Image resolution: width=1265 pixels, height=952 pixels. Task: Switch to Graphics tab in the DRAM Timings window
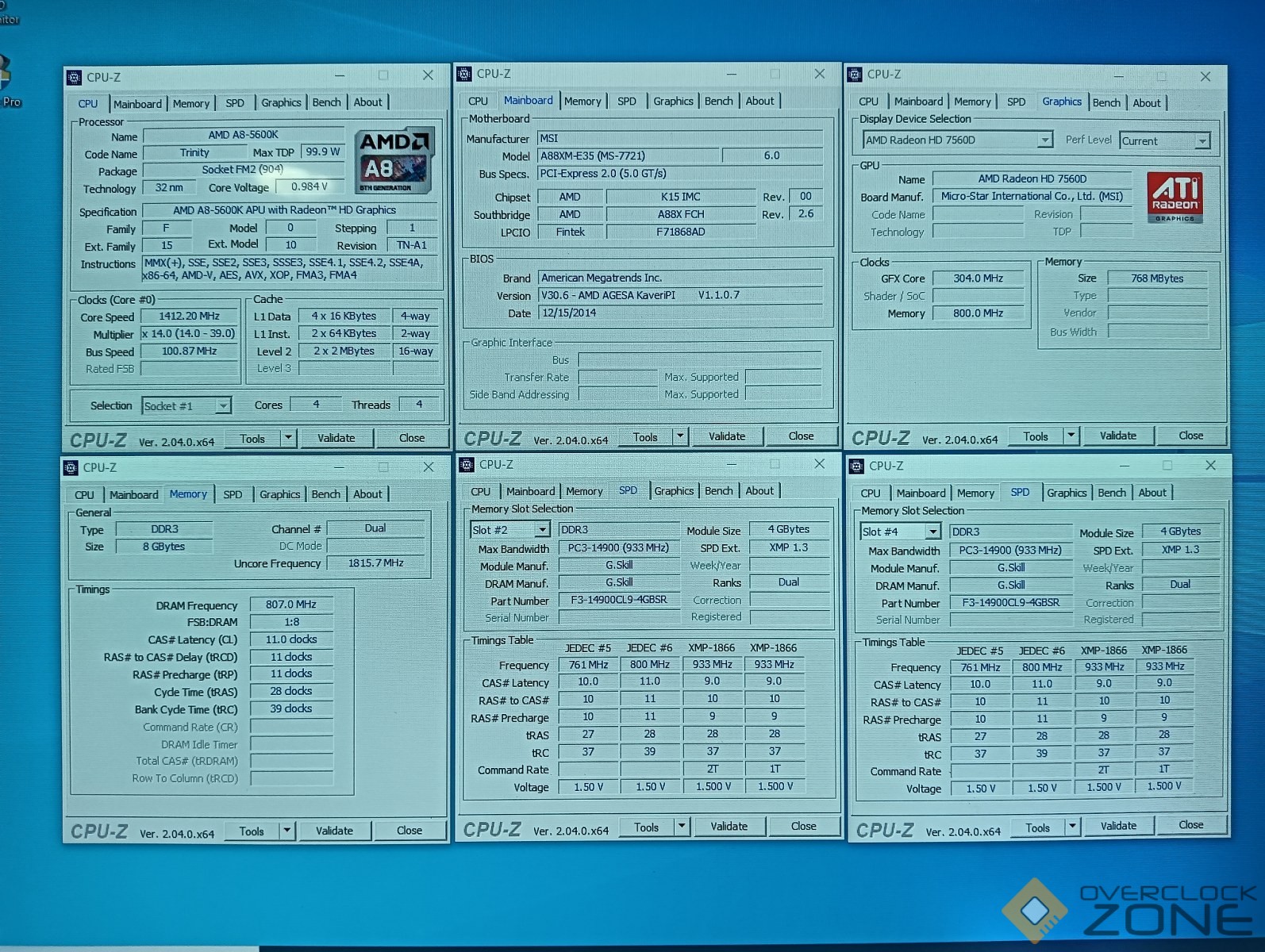click(x=280, y=494)
